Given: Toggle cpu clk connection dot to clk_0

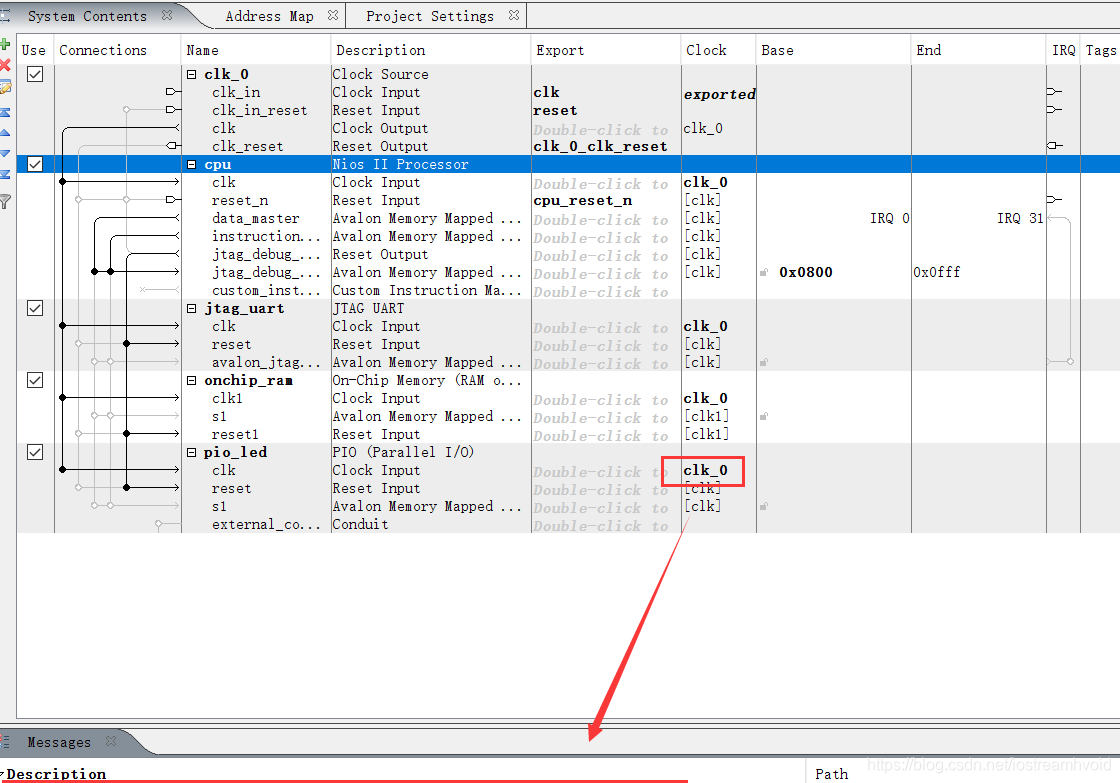Looking at the screenshot, I should (x=63, y=181).
